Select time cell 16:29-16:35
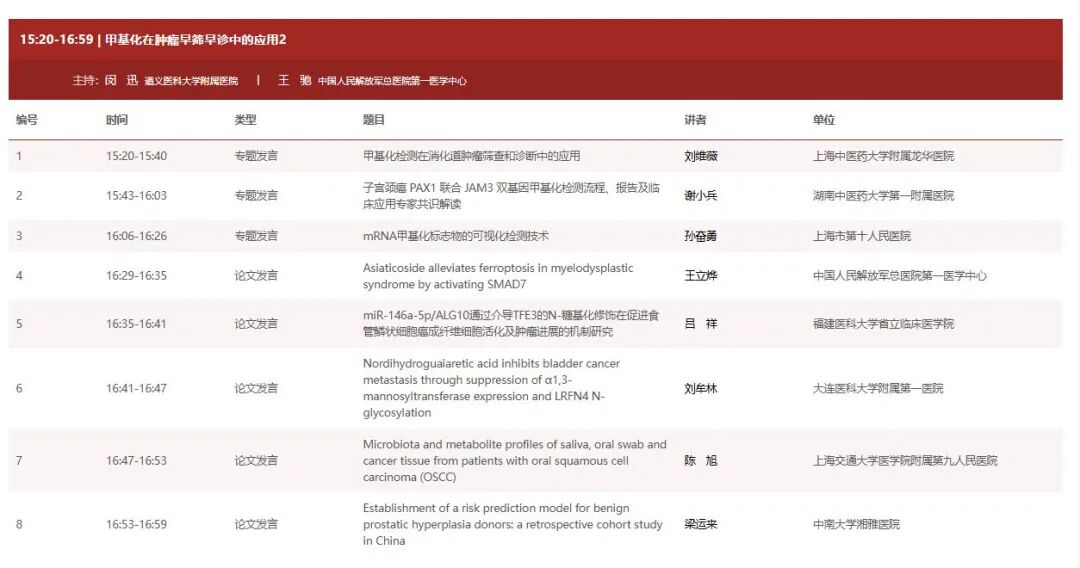 tap(136, 275)
